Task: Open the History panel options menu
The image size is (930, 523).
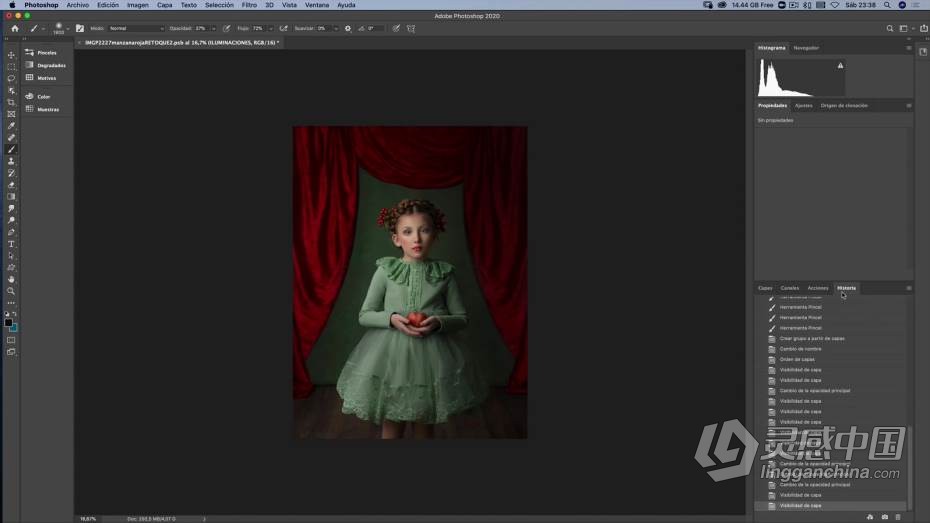Action: pyautogui.click(x=909, y=288)
